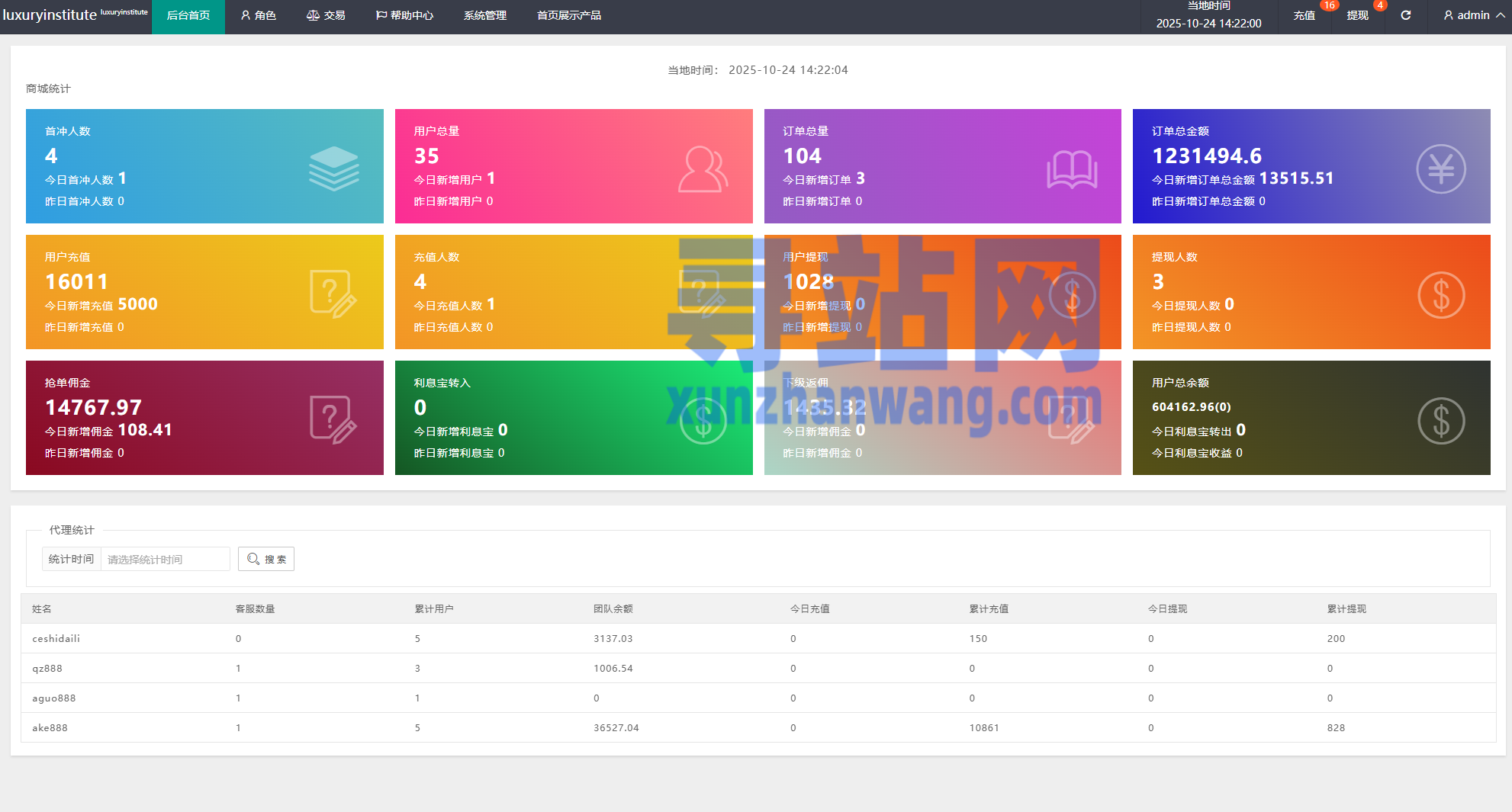1512x812 pixels.
Task: Click the dollar icon on 提现人数 card
Action: coord(1440,295)
